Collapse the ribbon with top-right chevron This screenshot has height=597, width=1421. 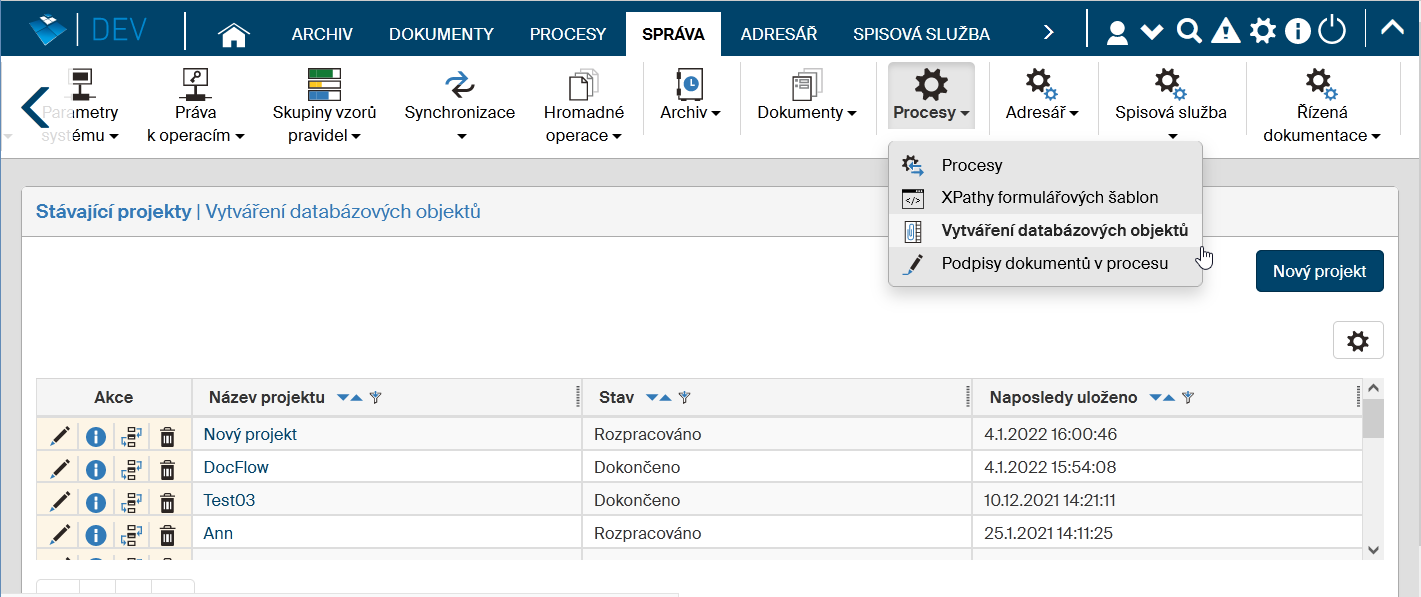pos(1391,28)
